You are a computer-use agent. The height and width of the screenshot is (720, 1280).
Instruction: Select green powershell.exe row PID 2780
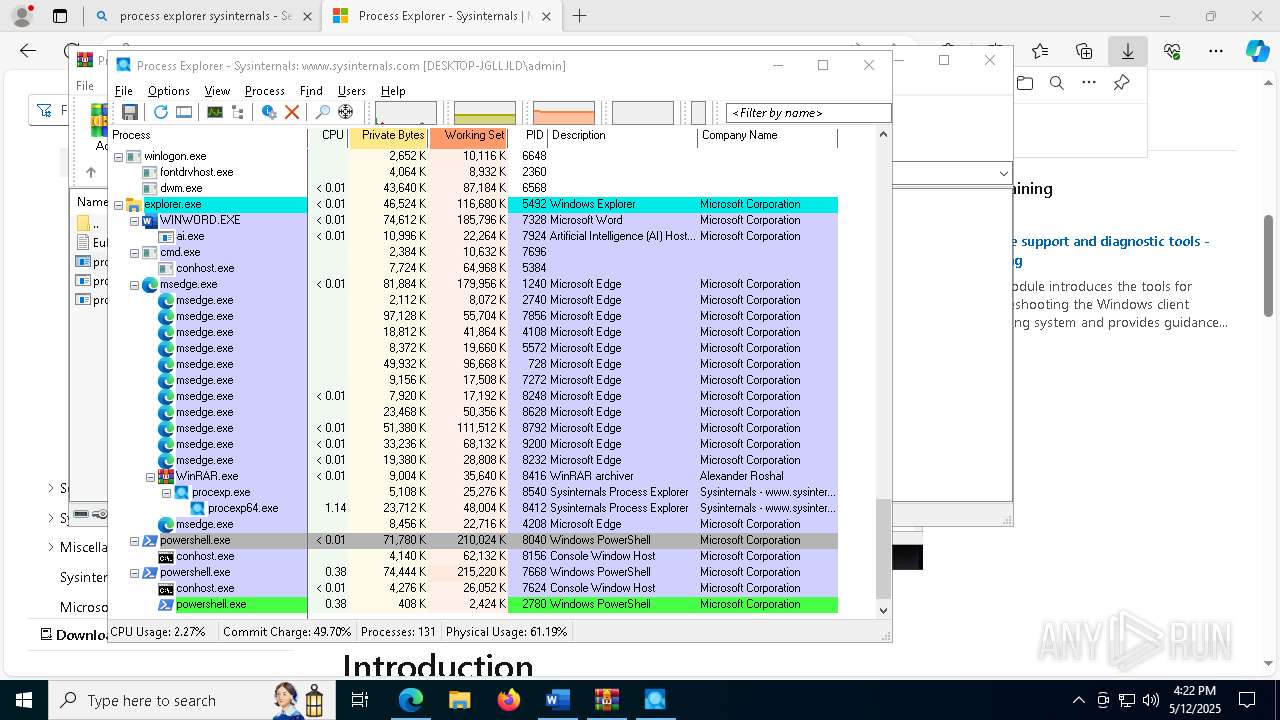click(x=473, y=604)
